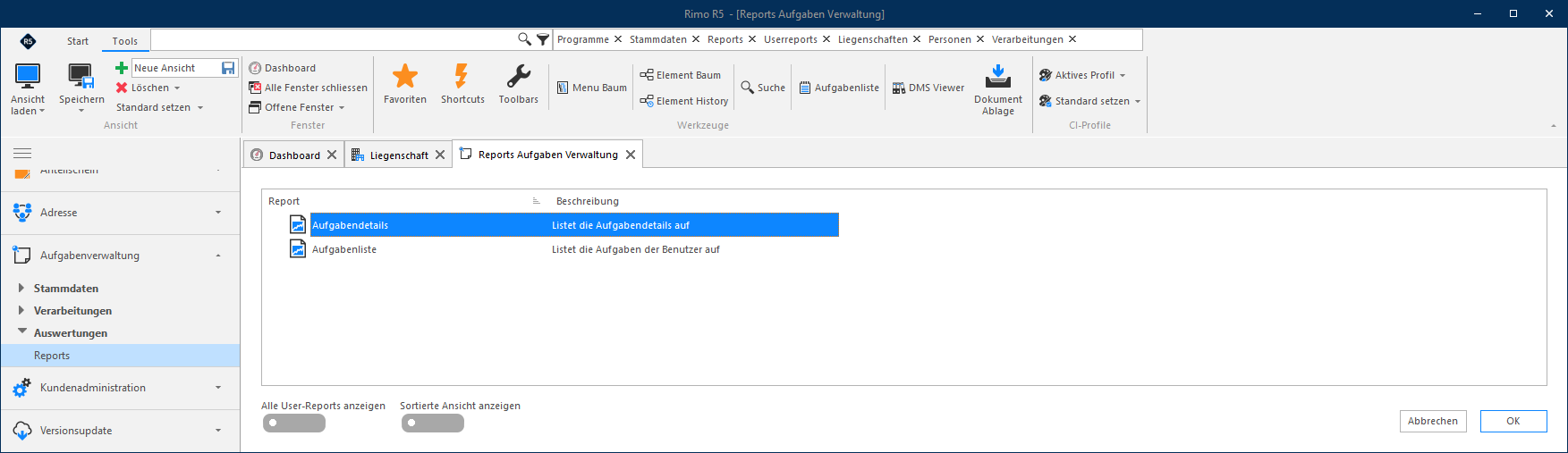The height and width of the screenshot is (453, 1568).
Task: Remove the Programme filter chip
Action: coord(618,39)
